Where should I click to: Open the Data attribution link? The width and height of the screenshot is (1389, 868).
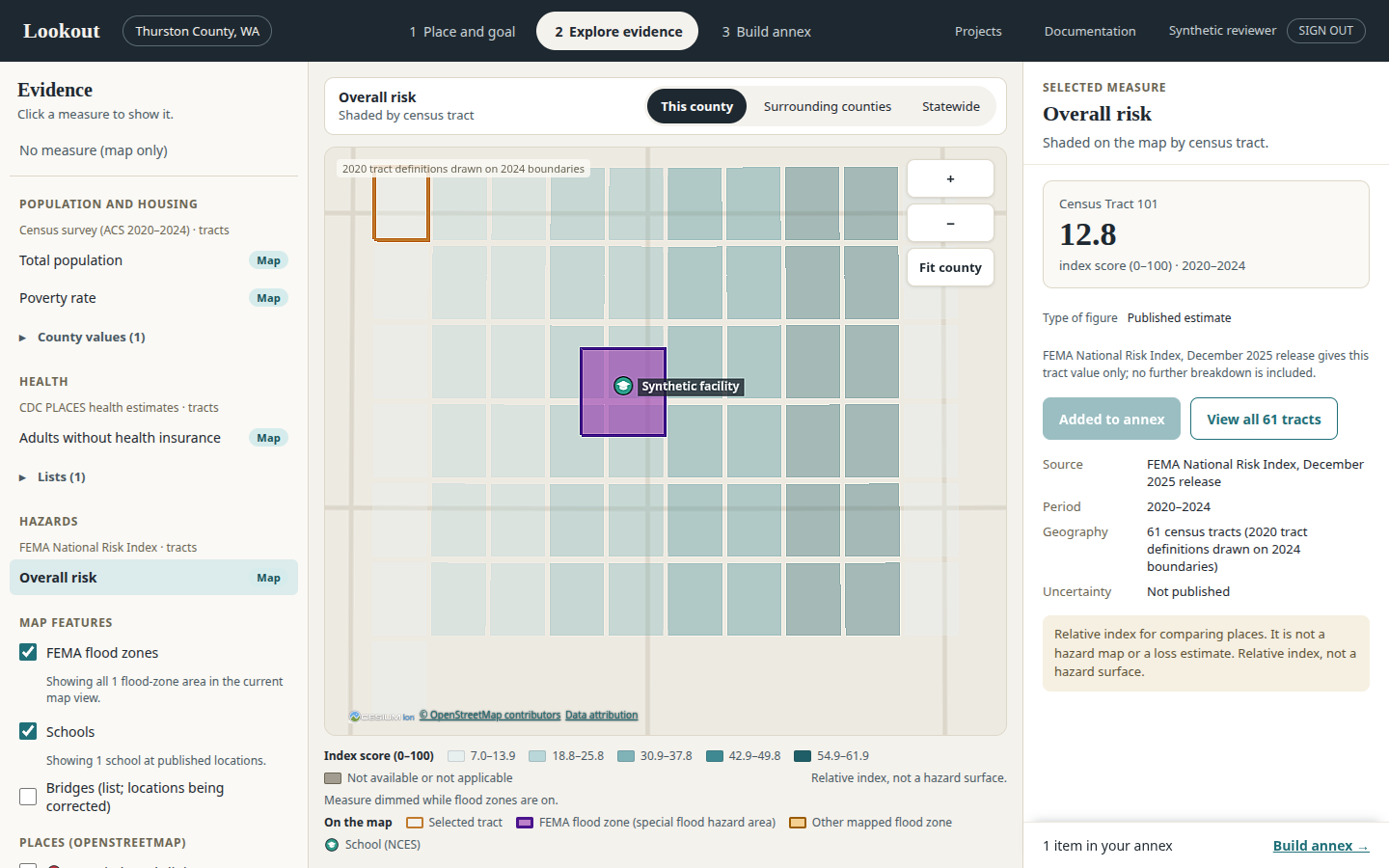[x=601, y=716]
